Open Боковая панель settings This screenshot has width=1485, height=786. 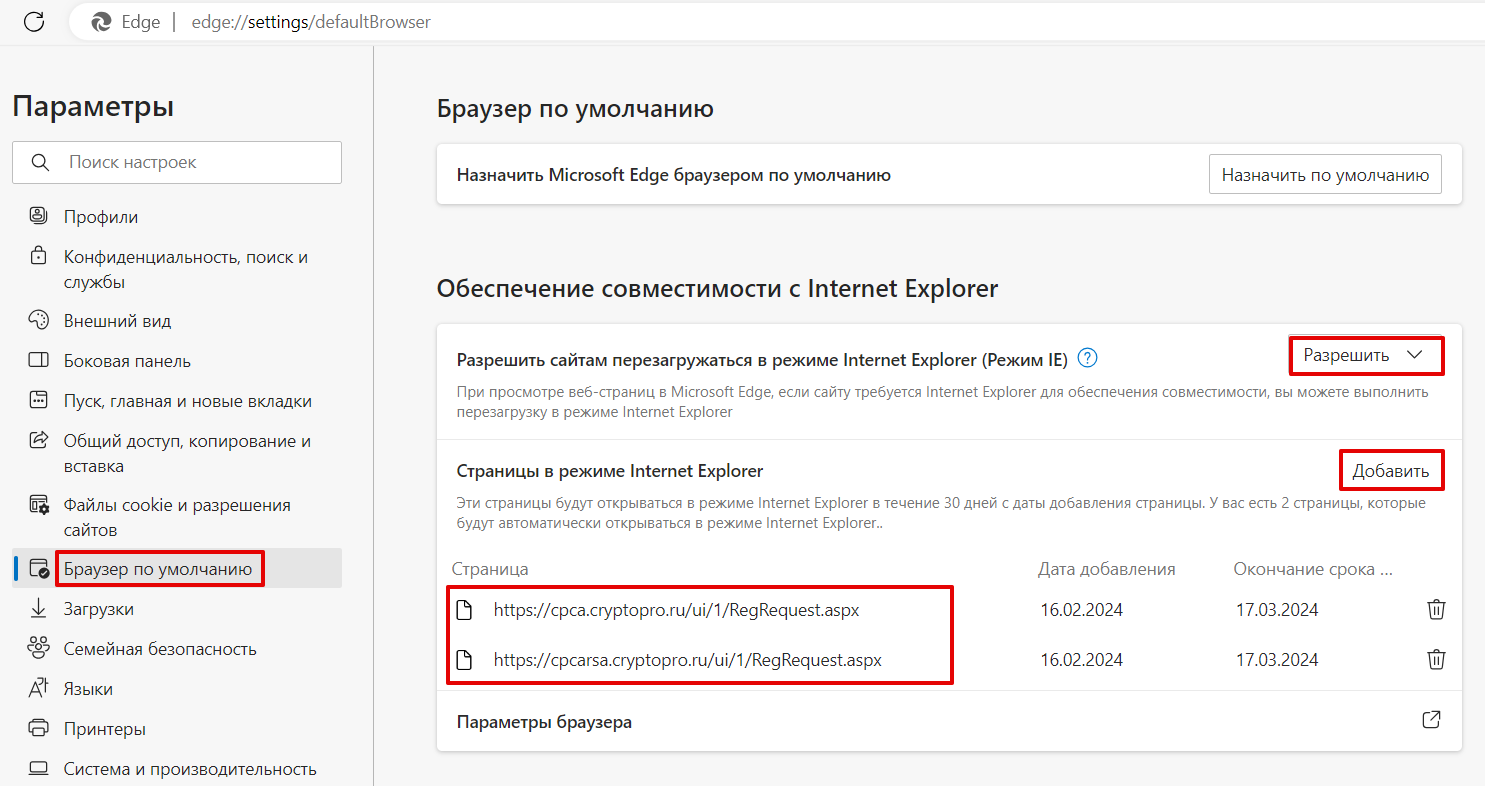tap(127, 361)
